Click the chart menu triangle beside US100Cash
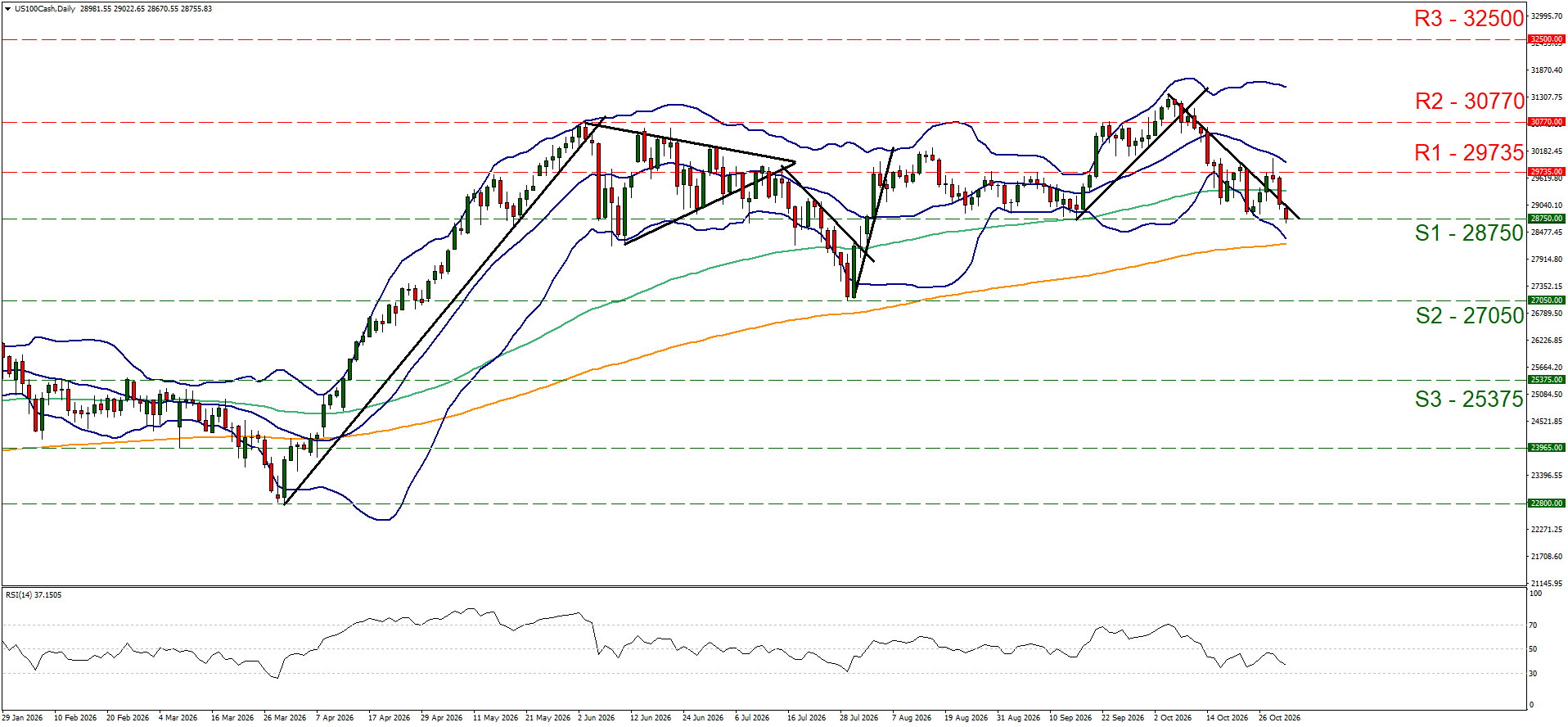The height and width of the screenshot is (727, 1568). 8,9
